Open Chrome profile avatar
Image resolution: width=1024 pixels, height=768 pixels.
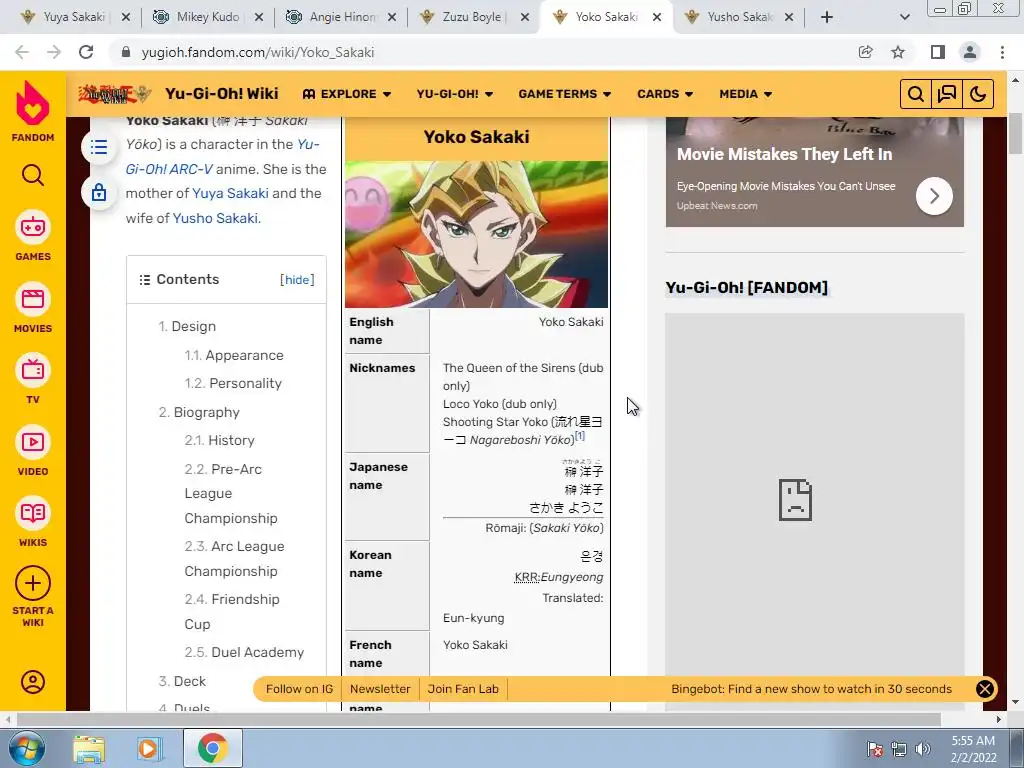tap(970, 52)
